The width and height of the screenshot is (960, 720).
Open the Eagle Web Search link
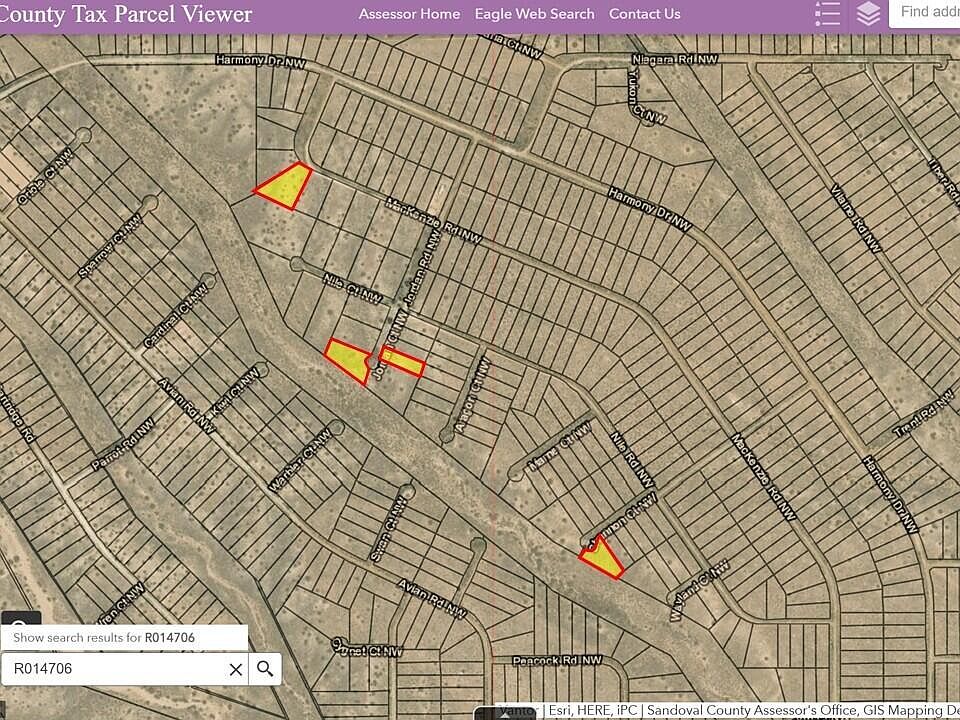tap(534, 14)
